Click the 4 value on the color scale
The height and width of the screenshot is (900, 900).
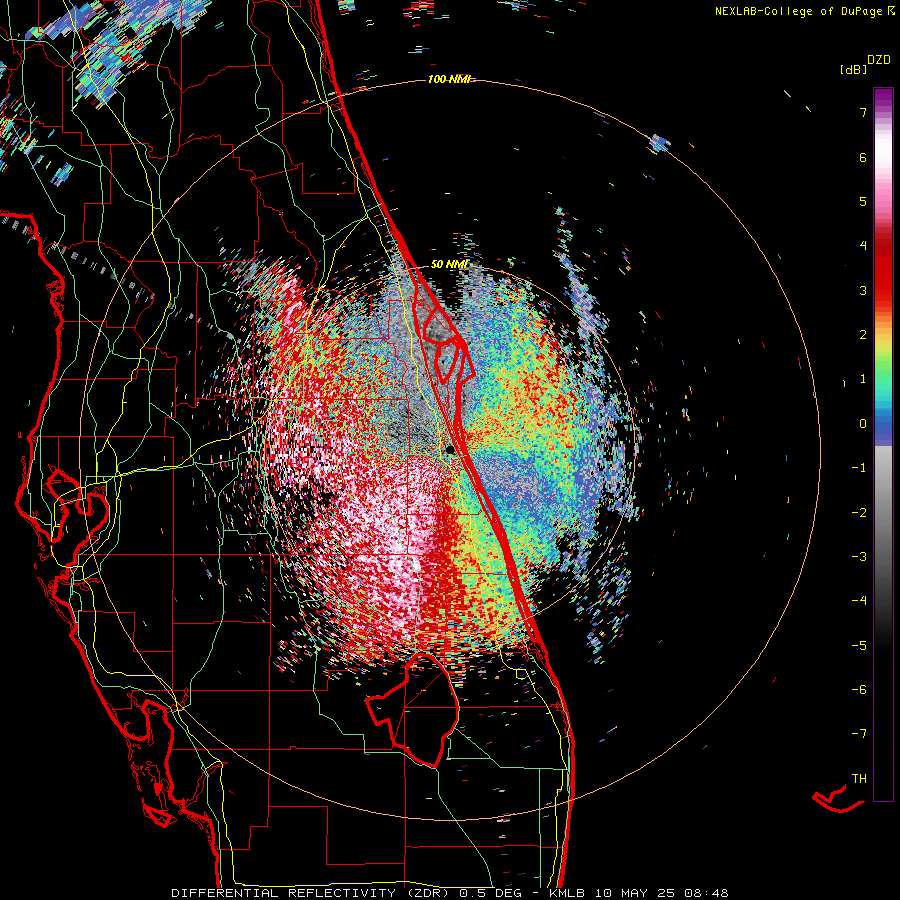(x=863, y=245)
